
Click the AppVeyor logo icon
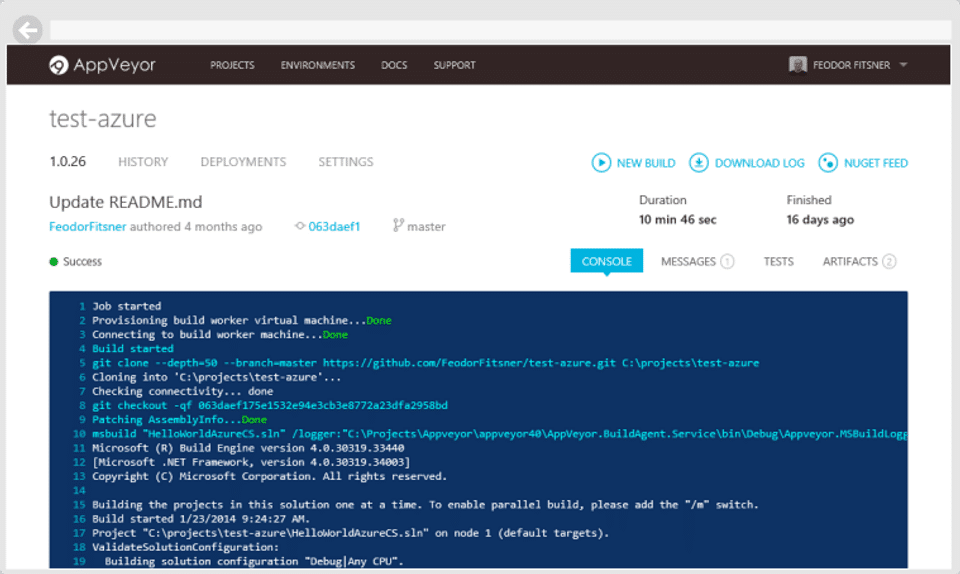click(59, 65)
